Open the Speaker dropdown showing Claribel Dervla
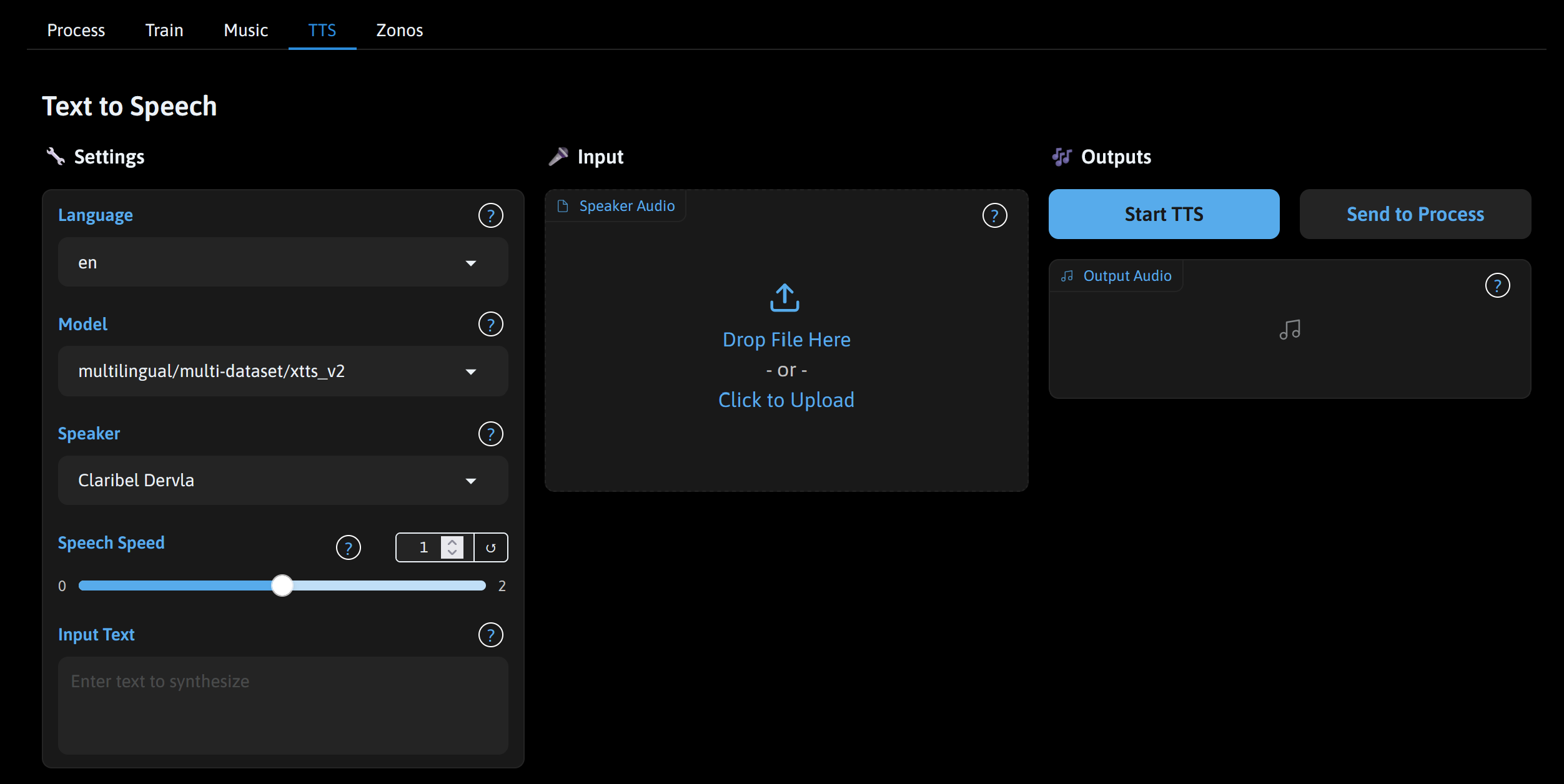Image resolution: width=1564 pixels, height=784 pixels. tap(283, 480)
